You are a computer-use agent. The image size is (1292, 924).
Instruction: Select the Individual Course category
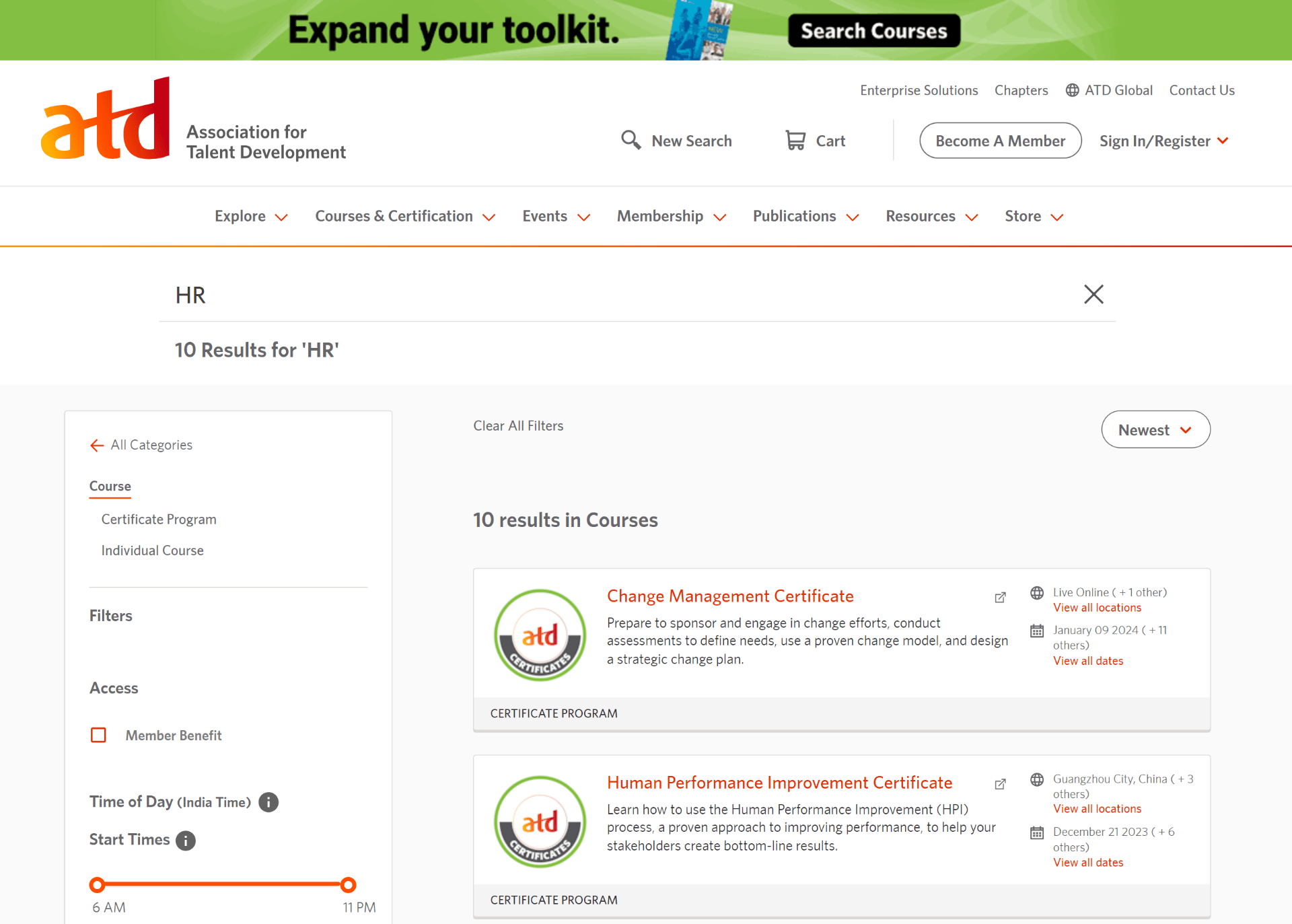tap(152, 550)
